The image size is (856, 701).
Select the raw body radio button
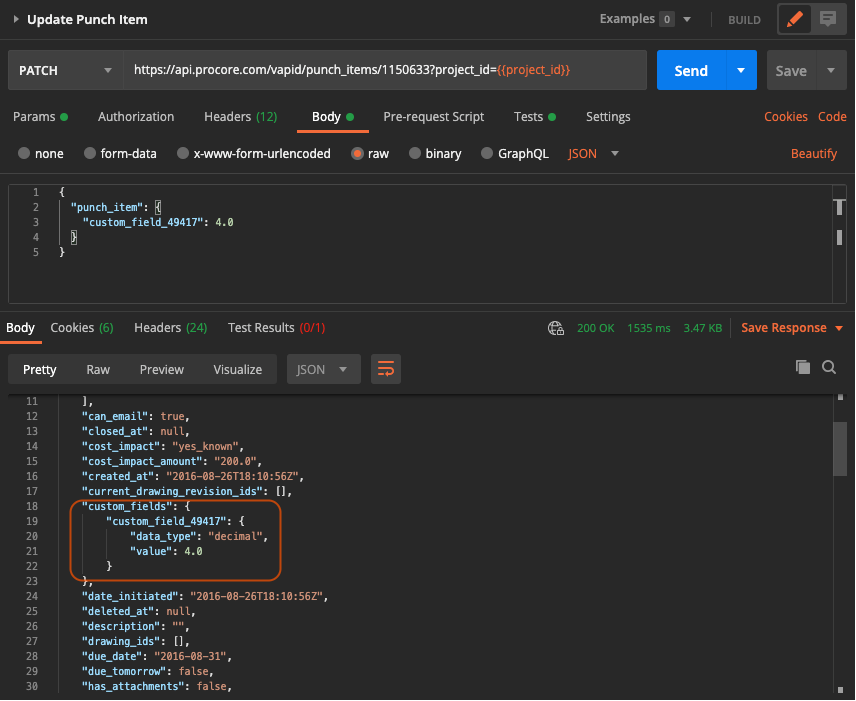click(x=357, y=153)
